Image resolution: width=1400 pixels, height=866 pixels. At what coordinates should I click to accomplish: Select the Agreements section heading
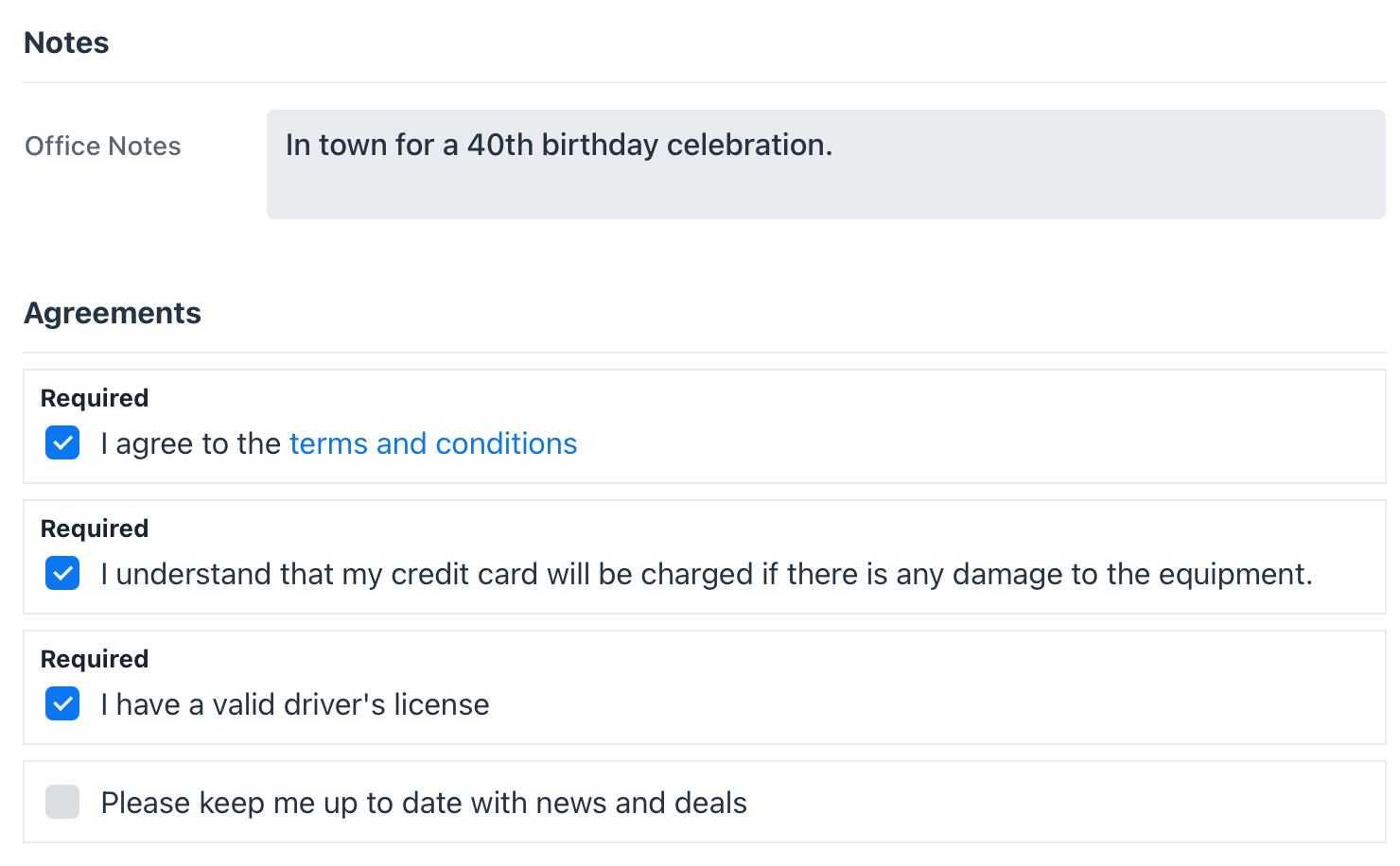(113, 313)
